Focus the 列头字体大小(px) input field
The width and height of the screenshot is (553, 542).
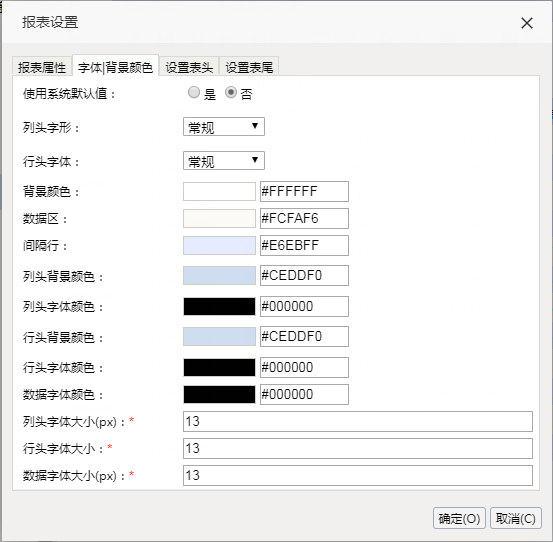[358, 421]
